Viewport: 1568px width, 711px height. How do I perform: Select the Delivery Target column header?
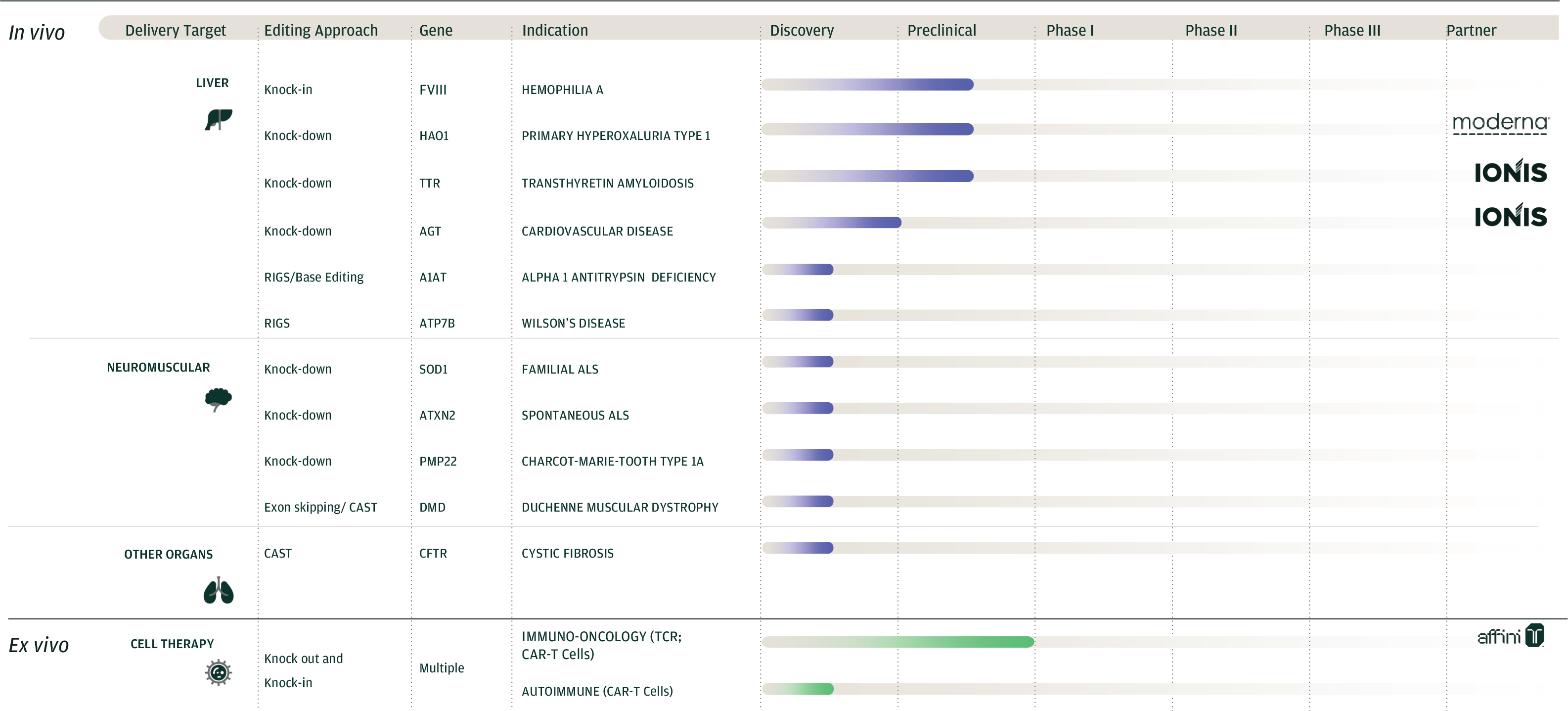(176, 31)
